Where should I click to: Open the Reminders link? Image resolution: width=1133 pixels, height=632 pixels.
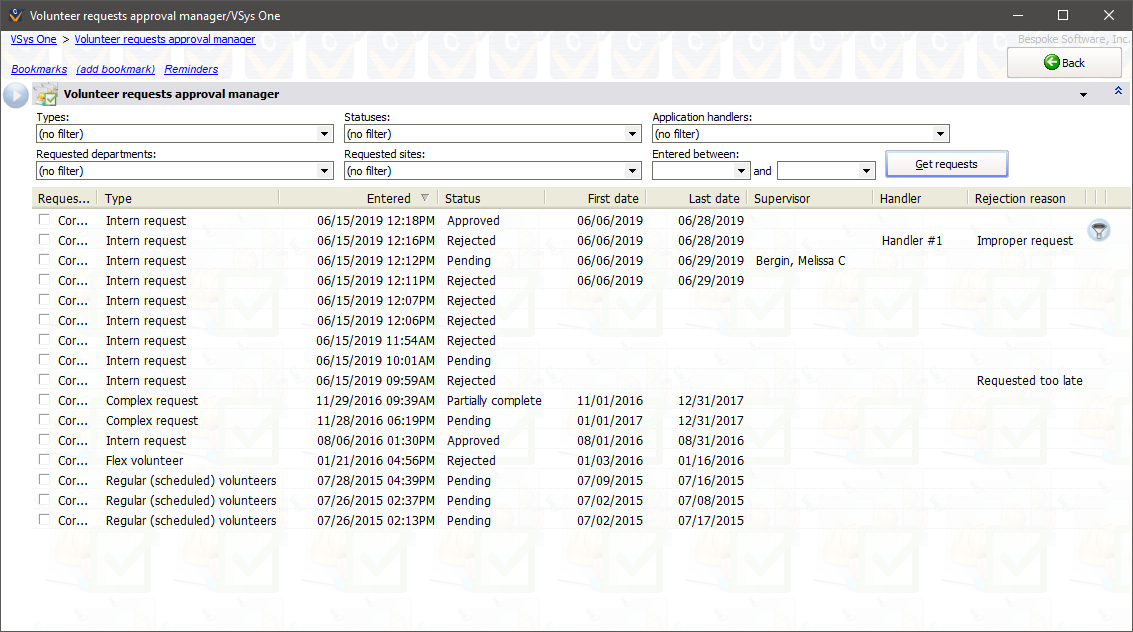191,70
